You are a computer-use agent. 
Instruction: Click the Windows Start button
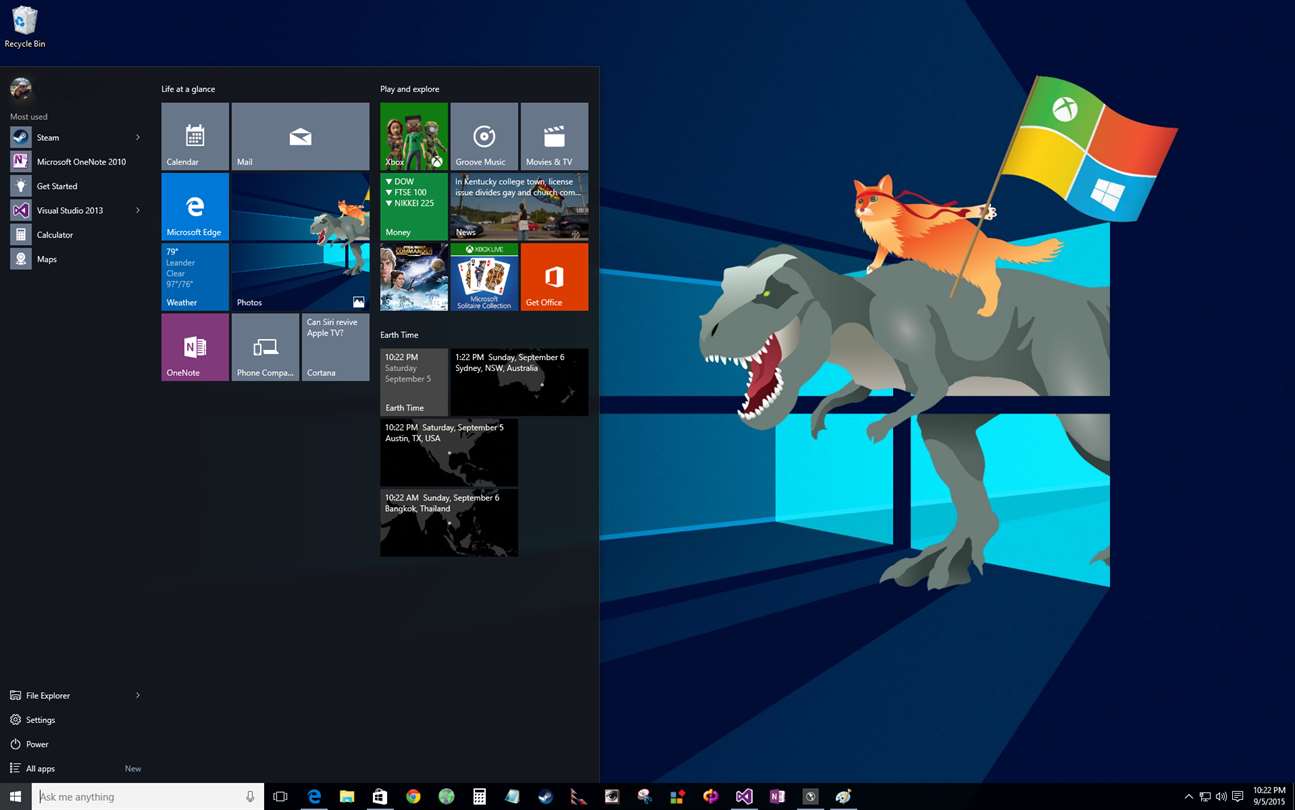[x=15, y=797]
